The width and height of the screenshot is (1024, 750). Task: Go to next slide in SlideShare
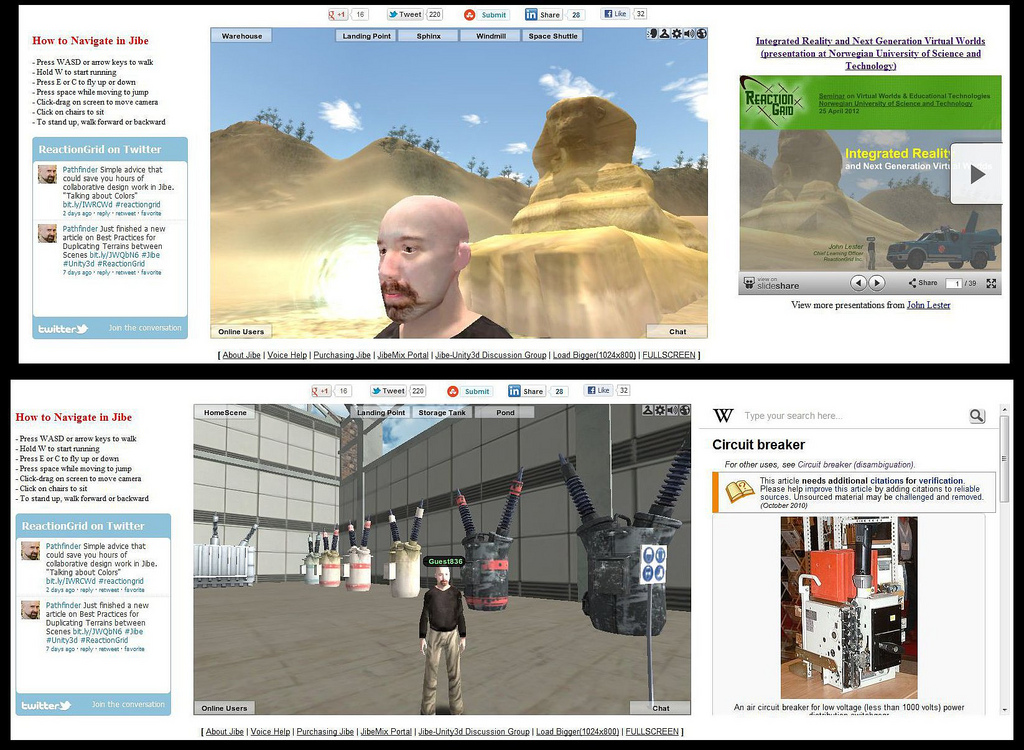click(x=877, y=283)
